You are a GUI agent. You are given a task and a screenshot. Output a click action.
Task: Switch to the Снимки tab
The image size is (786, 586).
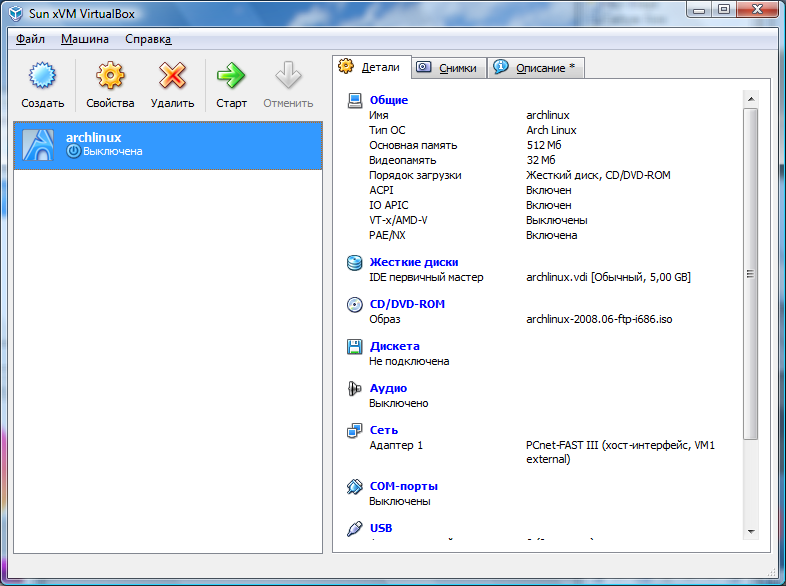[x=448, y=68]
